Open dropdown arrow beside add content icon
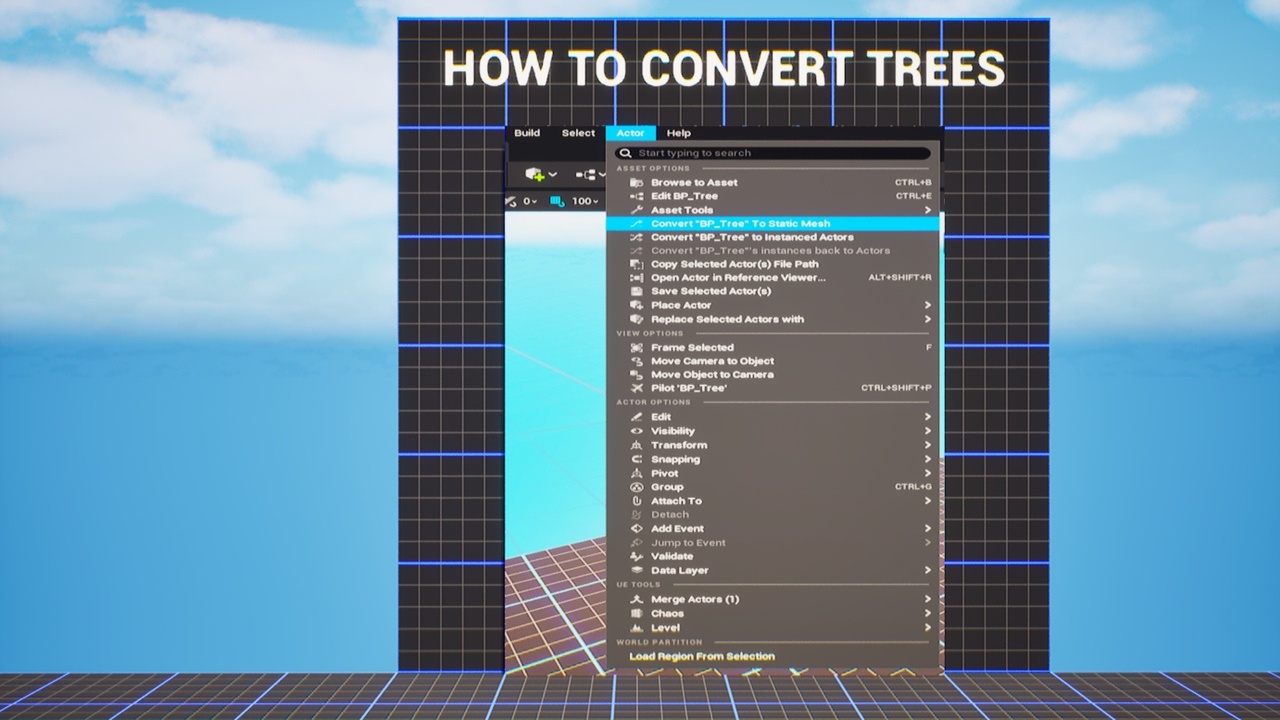This screenshot has width=1280, height=720. click(x=553, y=175)
